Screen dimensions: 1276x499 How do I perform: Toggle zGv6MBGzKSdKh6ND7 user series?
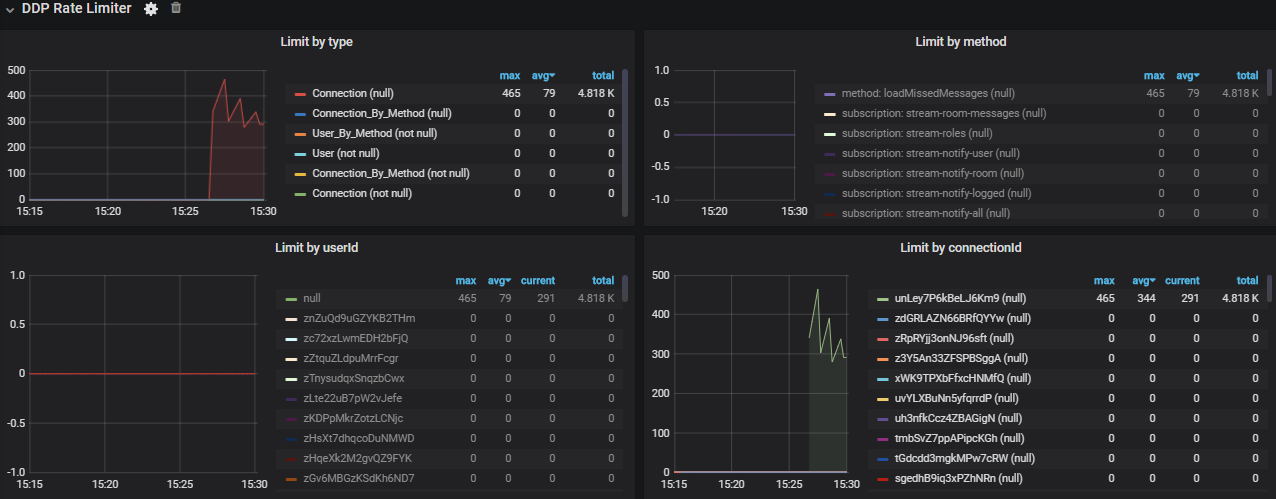(358, 478)
